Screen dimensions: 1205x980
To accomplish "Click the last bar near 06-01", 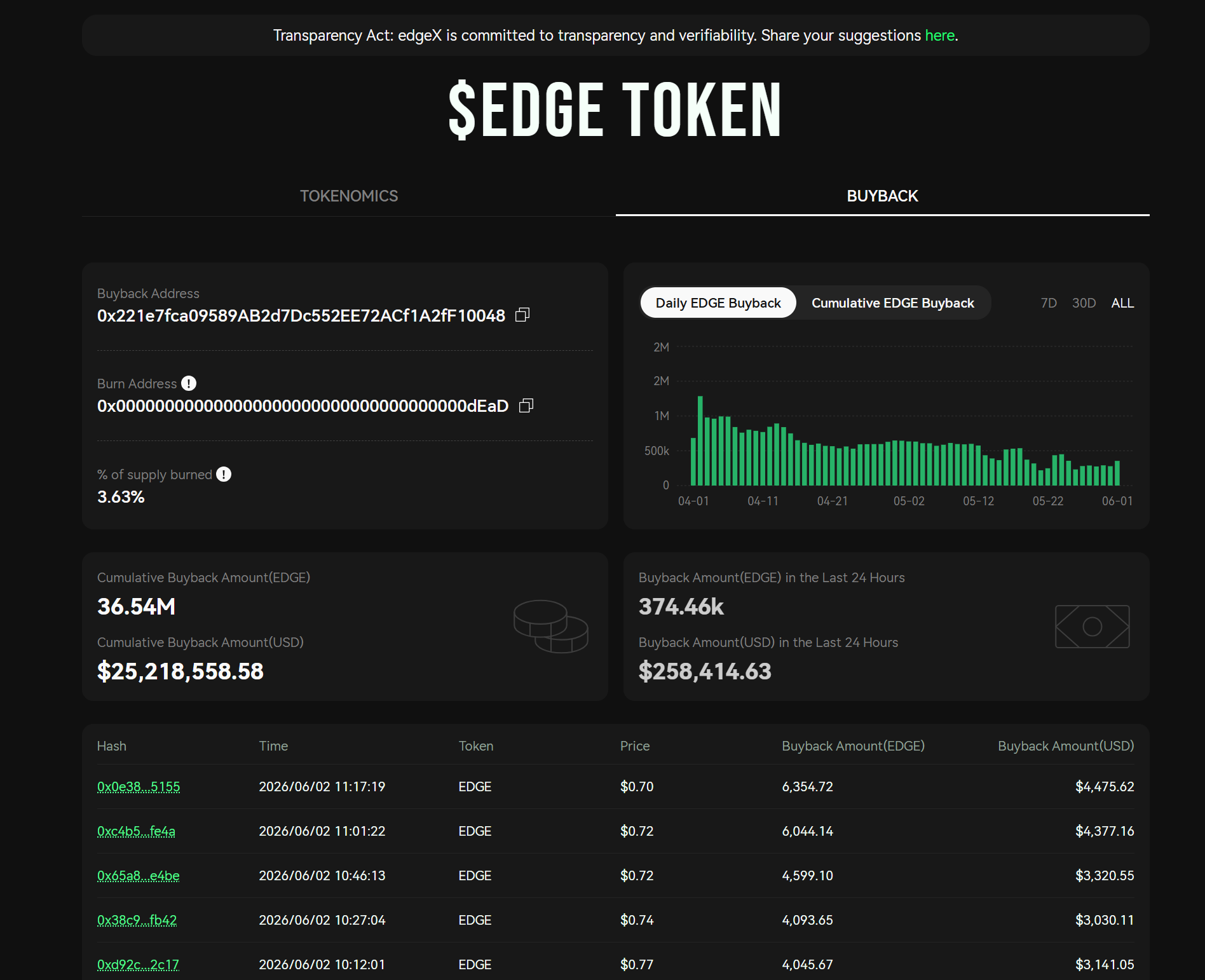I will (x=1117, y=473).
